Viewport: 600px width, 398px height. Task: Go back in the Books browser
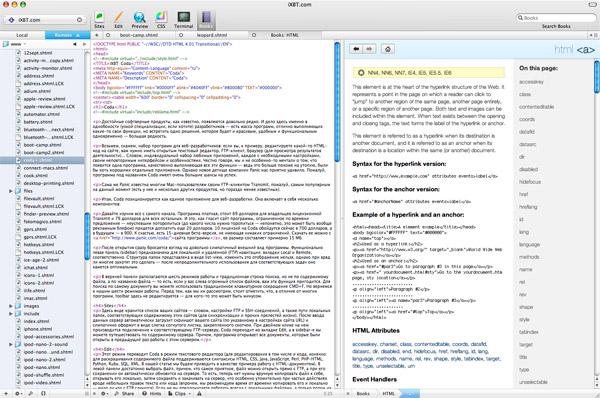pyautogui.click(x=356, y=49)
